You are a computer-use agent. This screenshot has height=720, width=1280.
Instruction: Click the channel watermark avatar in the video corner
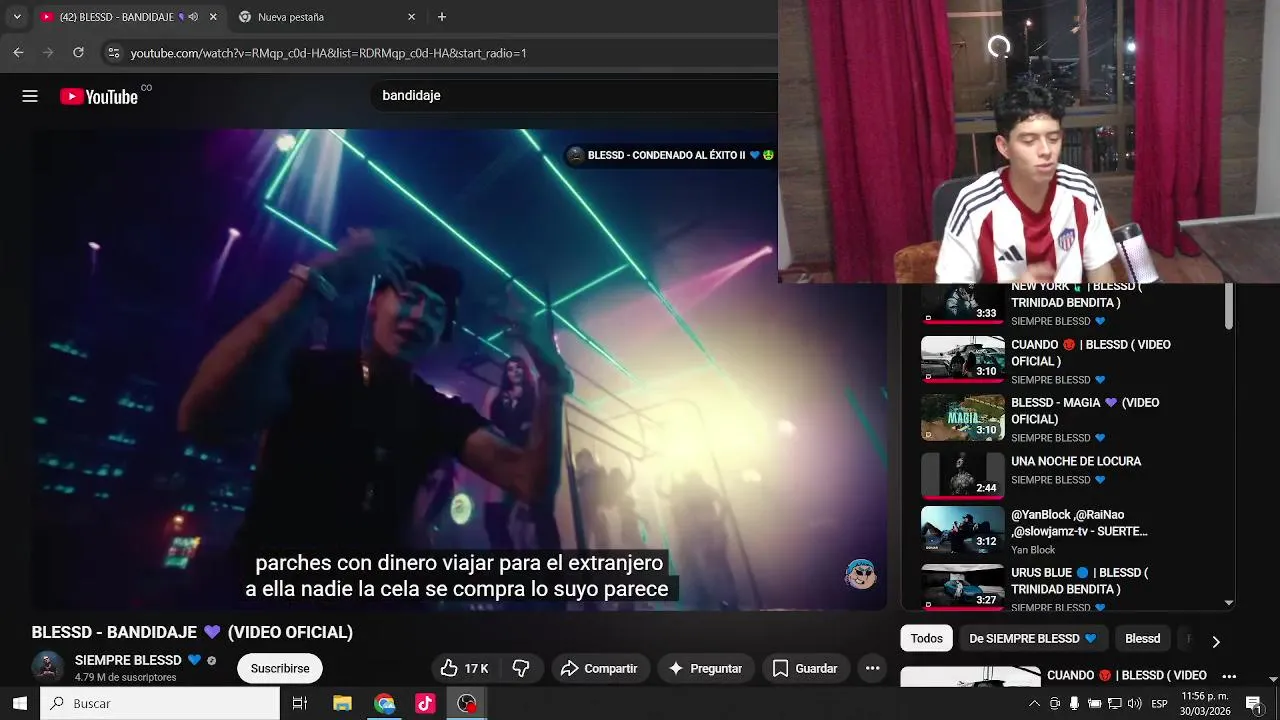(x=861, y=574)
